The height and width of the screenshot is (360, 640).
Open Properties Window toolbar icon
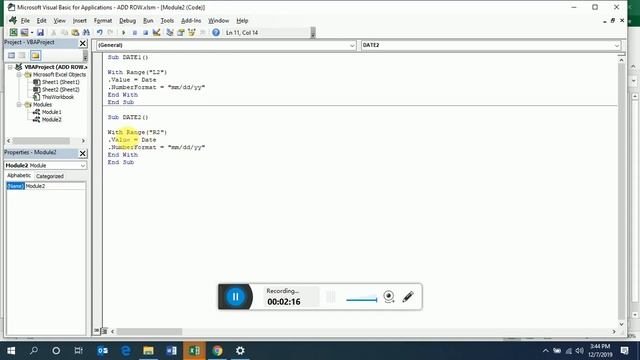click(x=180, y=32)
